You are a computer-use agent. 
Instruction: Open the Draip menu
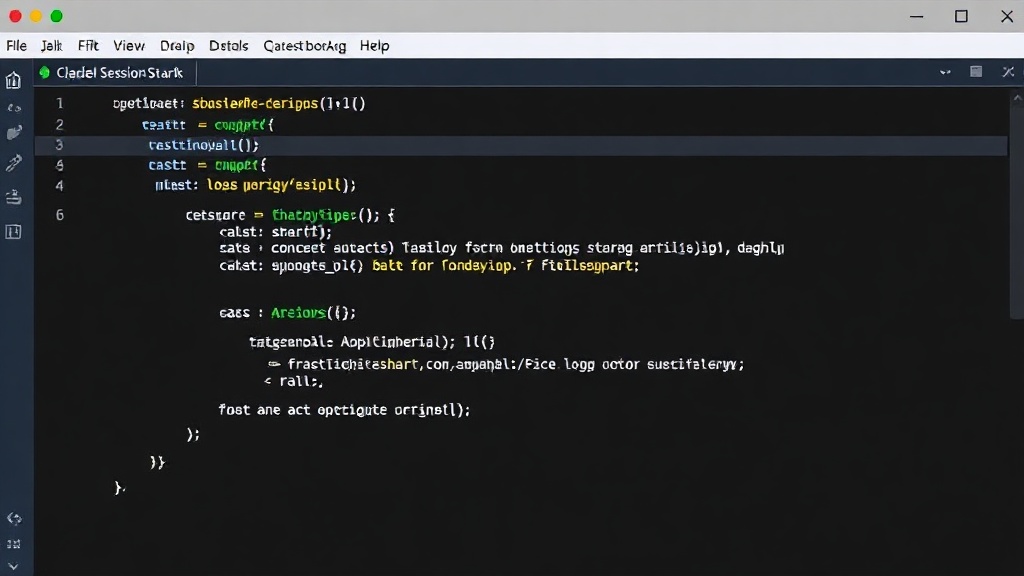click(x=177, y=46)
